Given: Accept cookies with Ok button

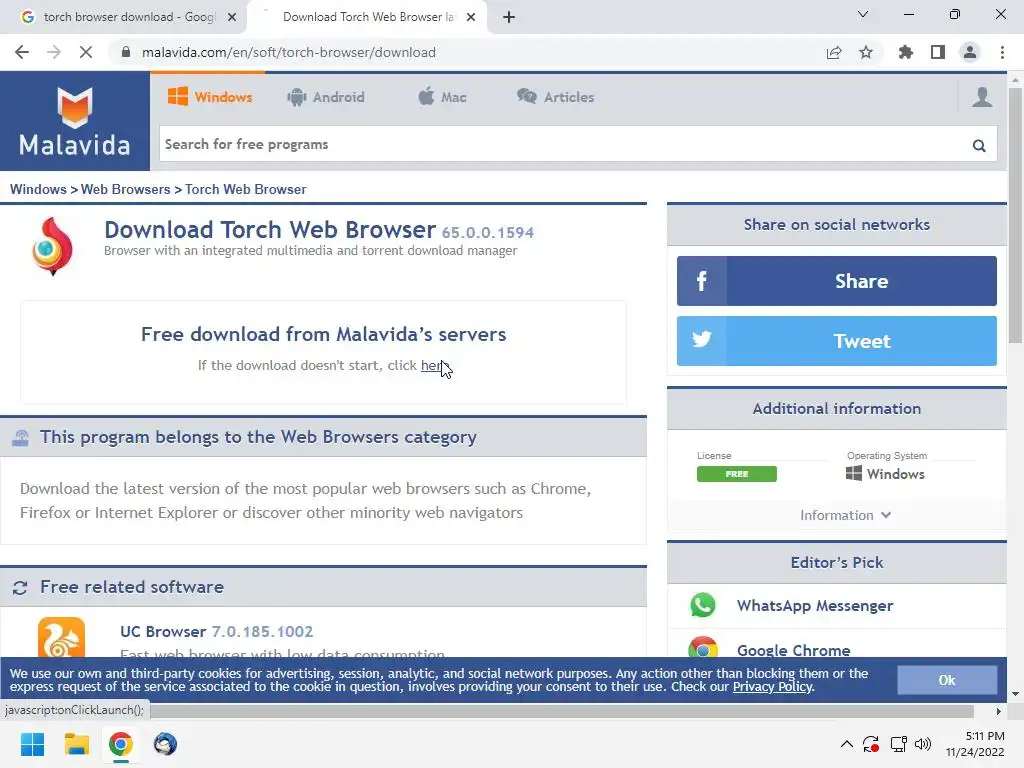Looking at the screenshot, I should (947, 680).
